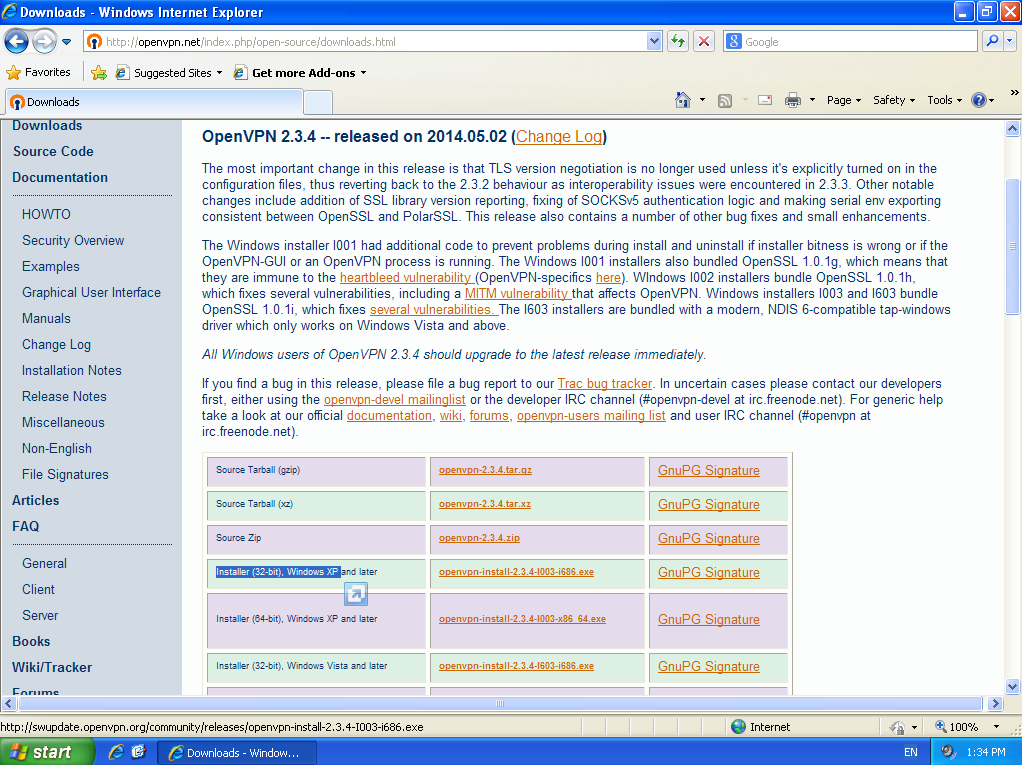Viewport: 1022px width, 765px height.
Task: Click the browser Back arrow button
Action: 16,42
